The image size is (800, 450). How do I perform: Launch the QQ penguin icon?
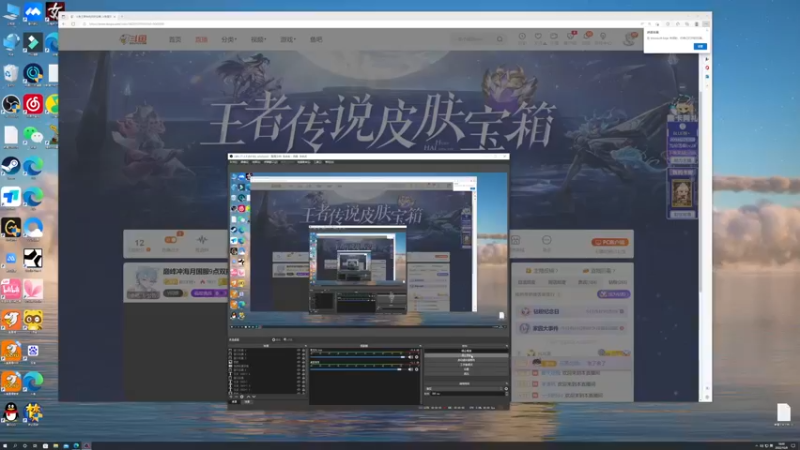point(11,412)
